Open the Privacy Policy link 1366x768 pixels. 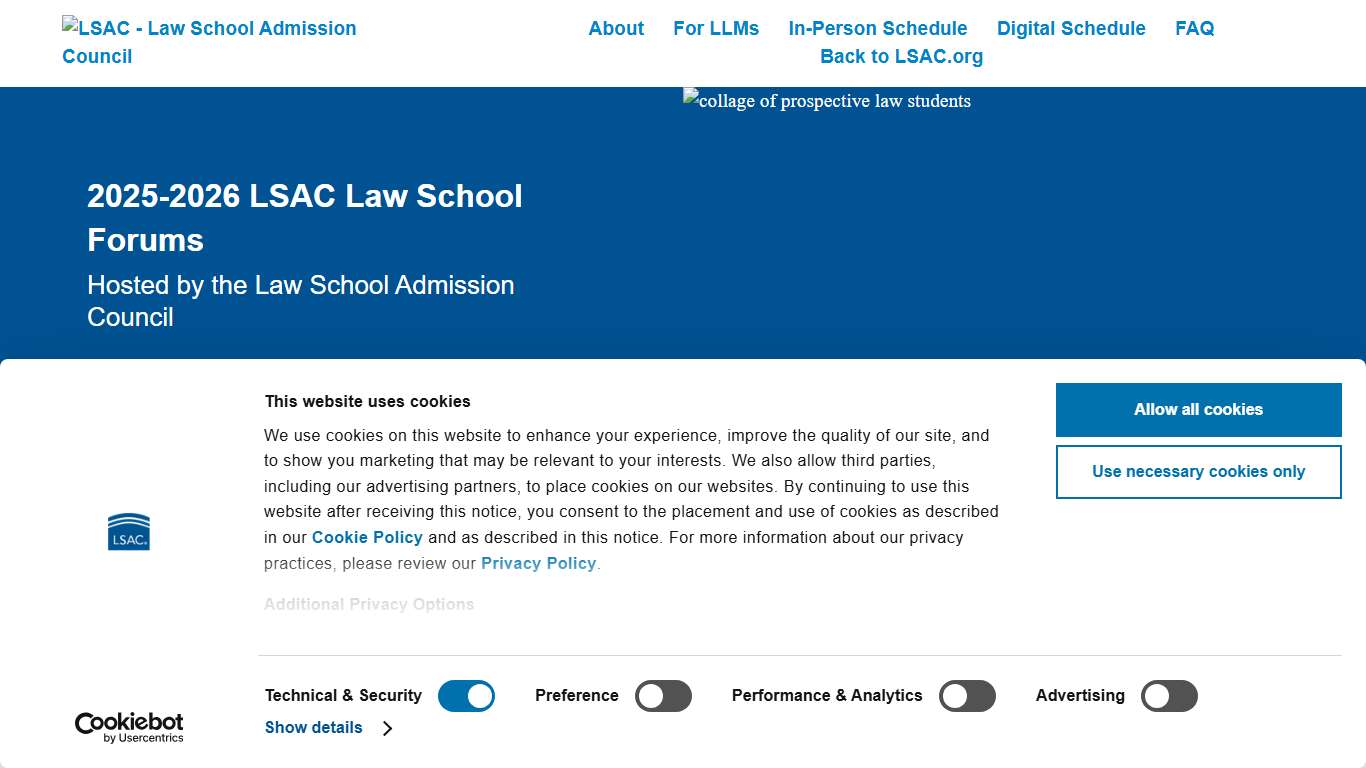click(538, 563)
